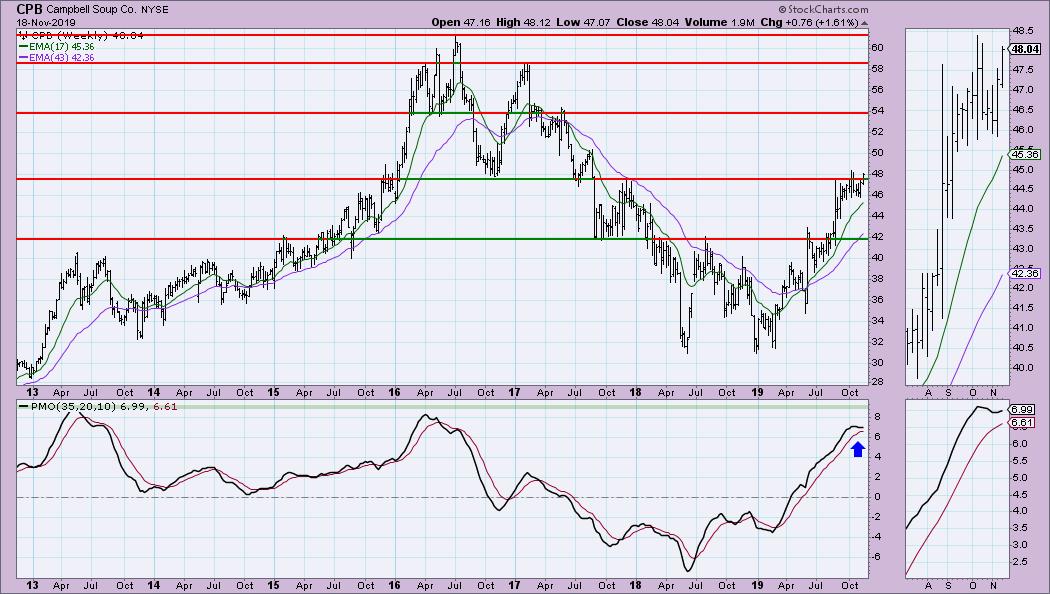Click the CPB (Weekly) 48.04 legend entry
1050x594 pixels.
86,35
